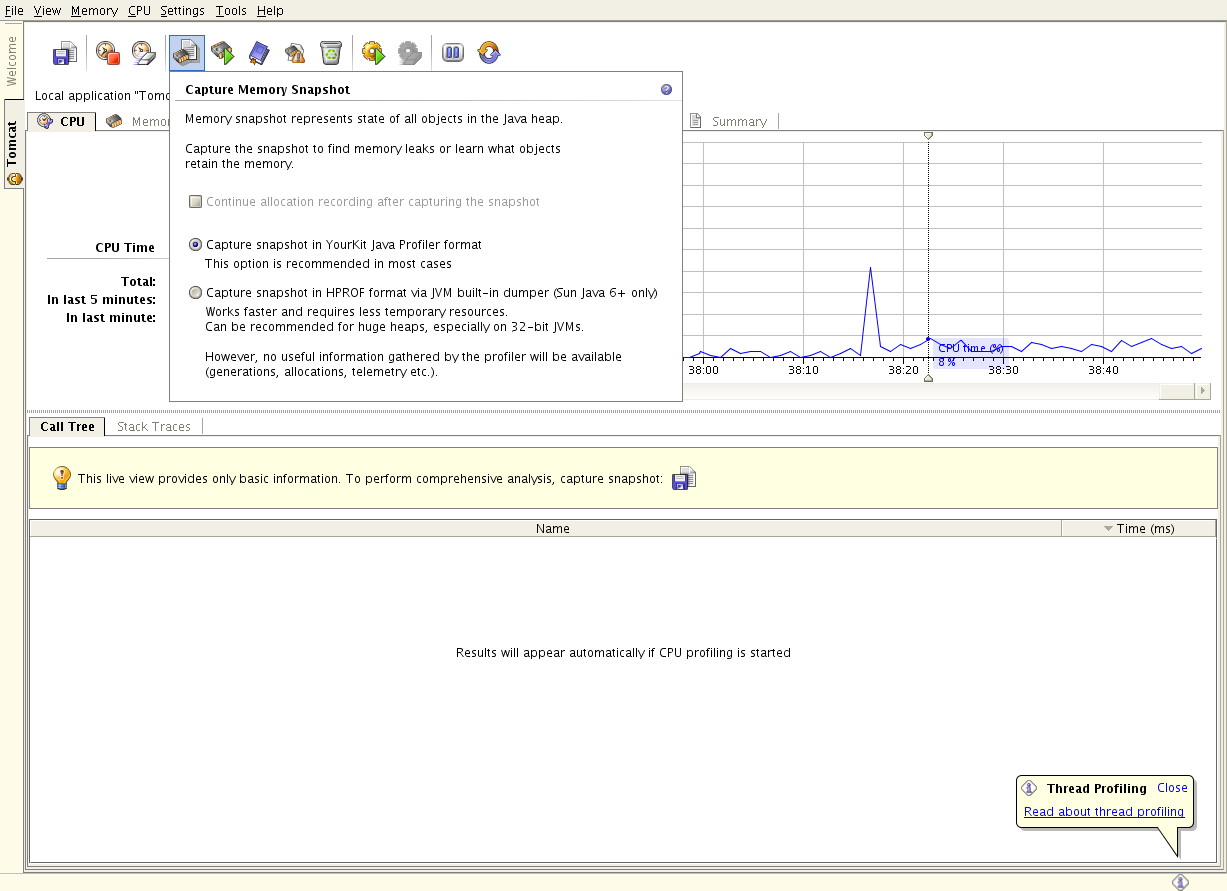
Task: Click 'In last minute:' label
Action: (111, 318)
